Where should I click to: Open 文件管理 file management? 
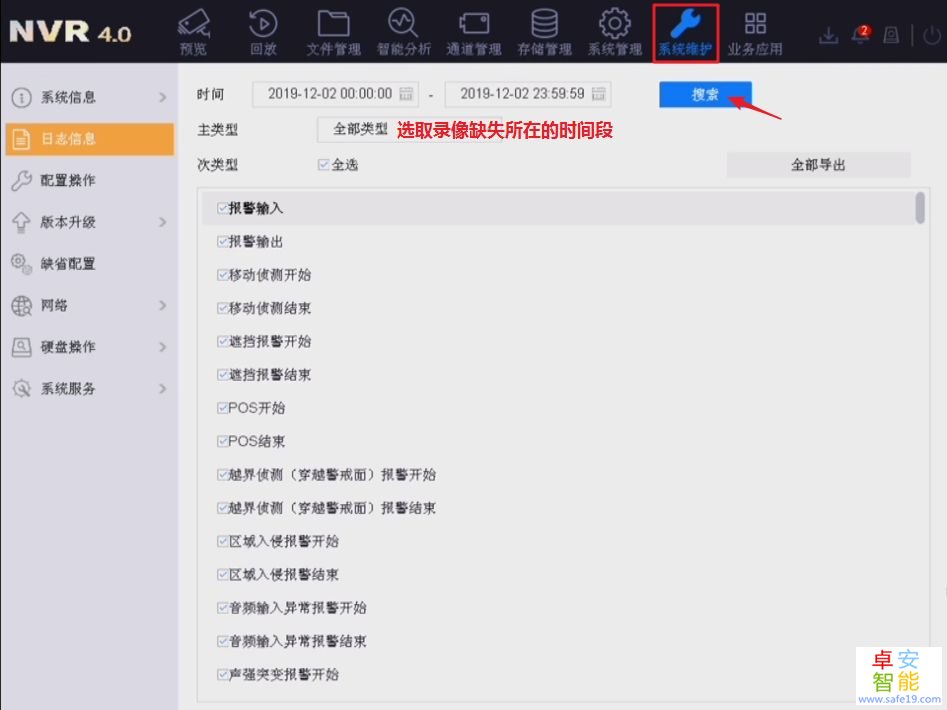pyautogui.click(x=333, y=30)
